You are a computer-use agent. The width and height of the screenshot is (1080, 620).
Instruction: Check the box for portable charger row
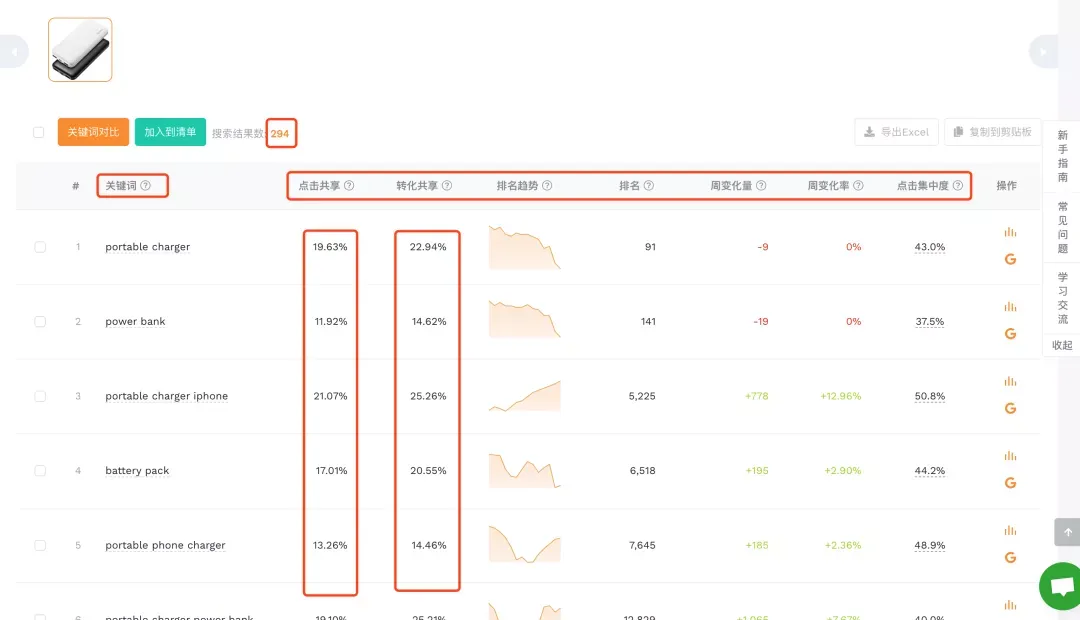40,247
